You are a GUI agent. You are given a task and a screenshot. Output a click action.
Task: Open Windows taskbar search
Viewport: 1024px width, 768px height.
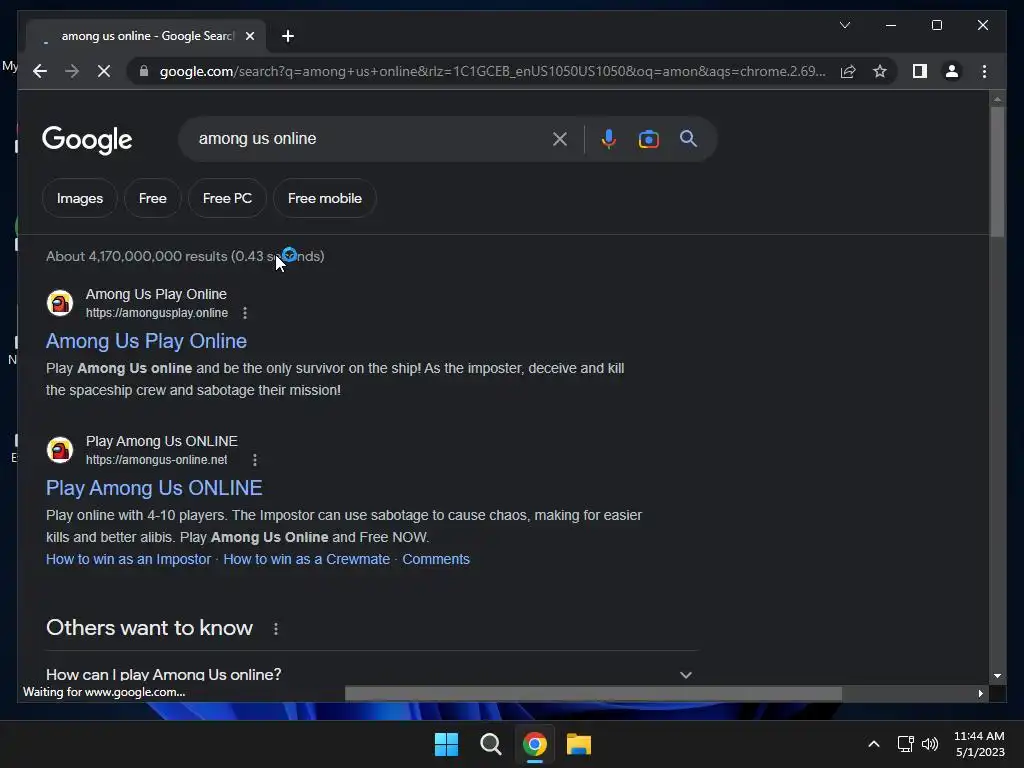click(x=490, y=744)
